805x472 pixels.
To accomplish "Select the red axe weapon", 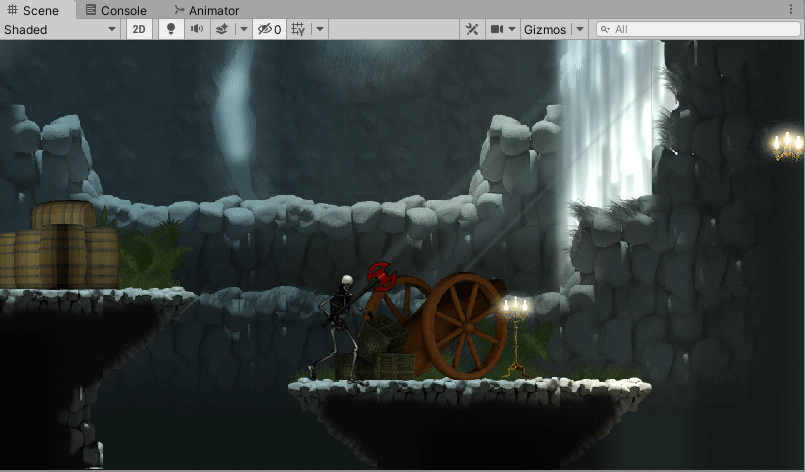I will [381, 276].
